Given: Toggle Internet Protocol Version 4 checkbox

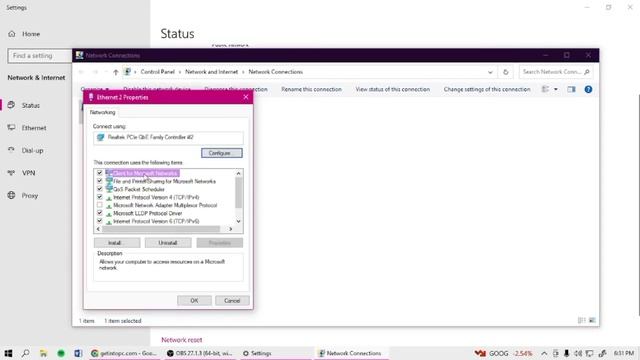Looking at the screenshot, I should [100, 197].
